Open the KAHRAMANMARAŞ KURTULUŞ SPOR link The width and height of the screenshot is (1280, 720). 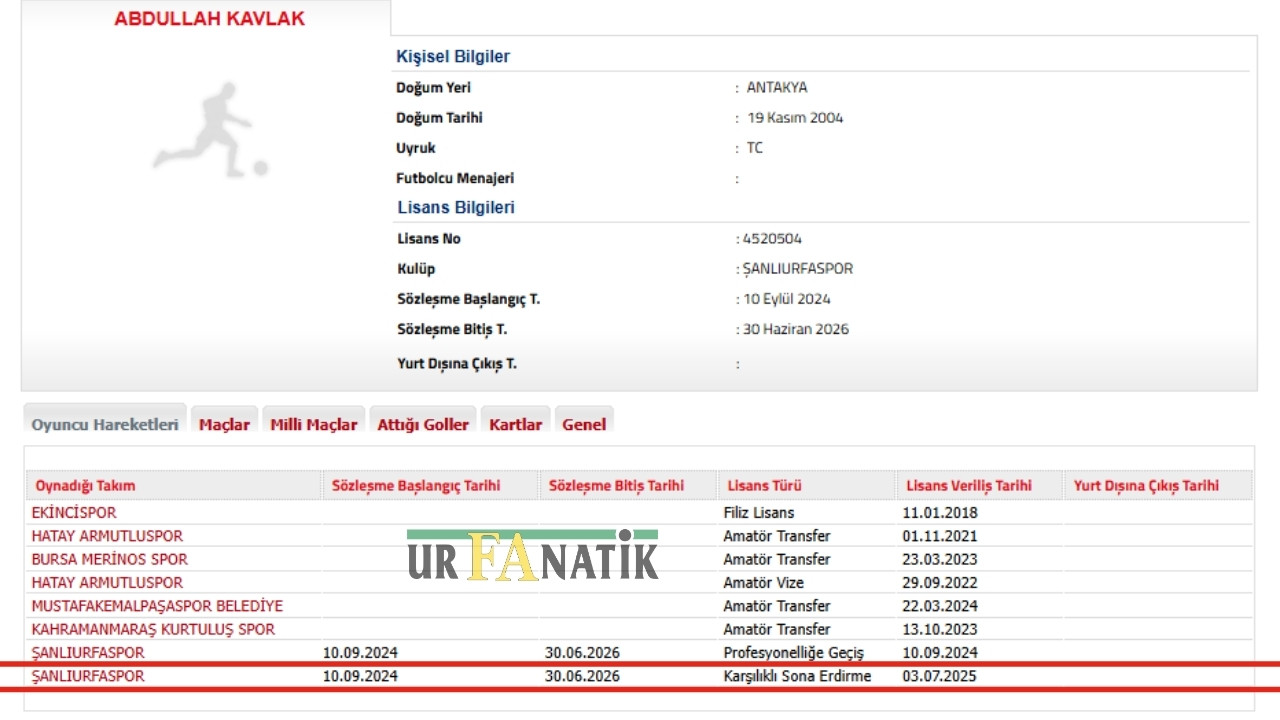(x=153, y=629)
